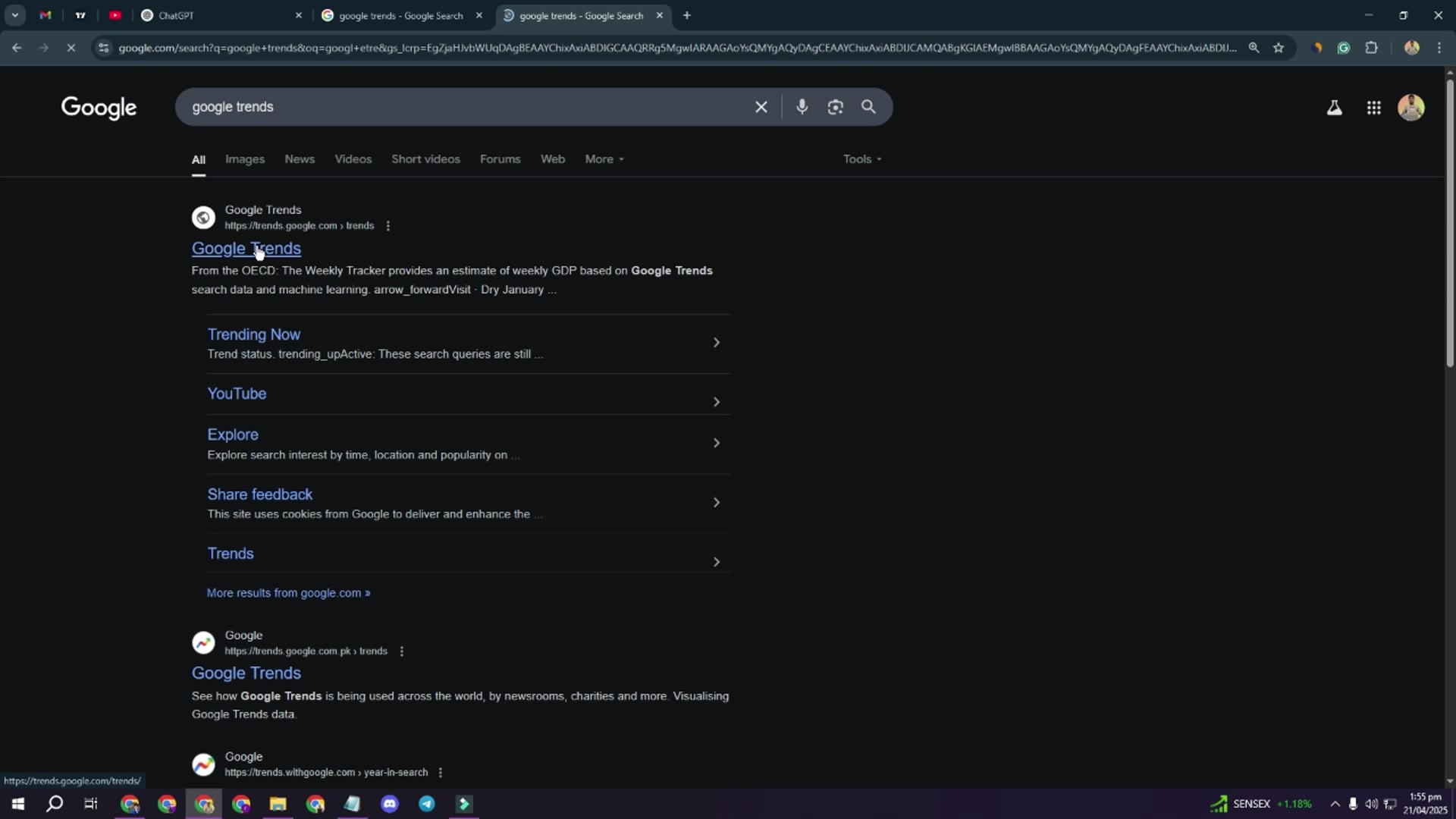Expand the Explore row chevron
This screenshot has height=819, width=1456.
(716, 443)
